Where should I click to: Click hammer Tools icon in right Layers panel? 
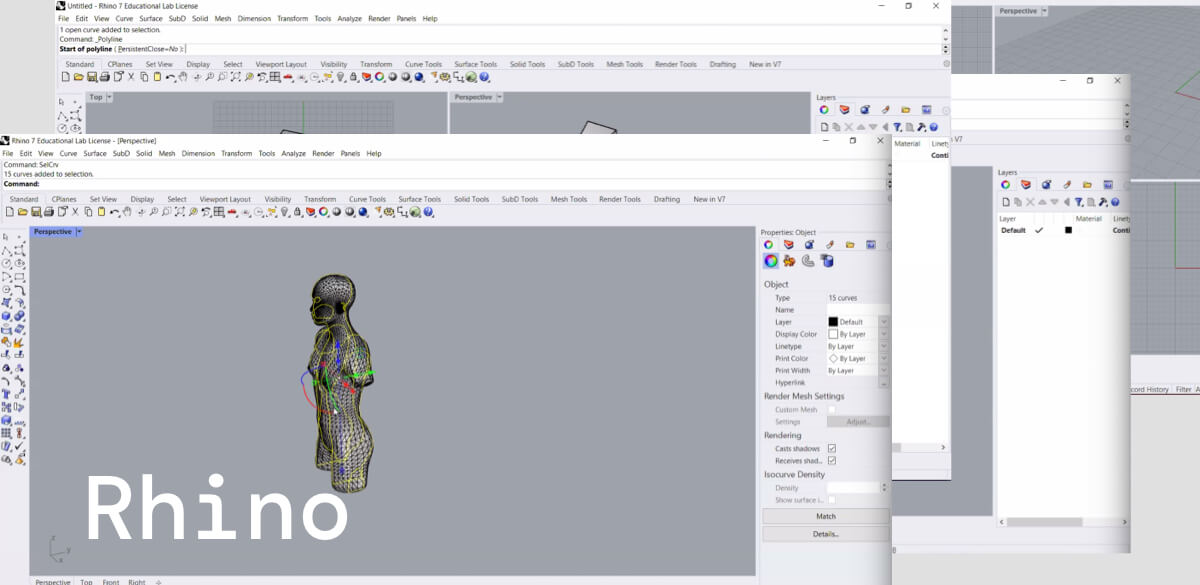click(x=1101, y=202)
